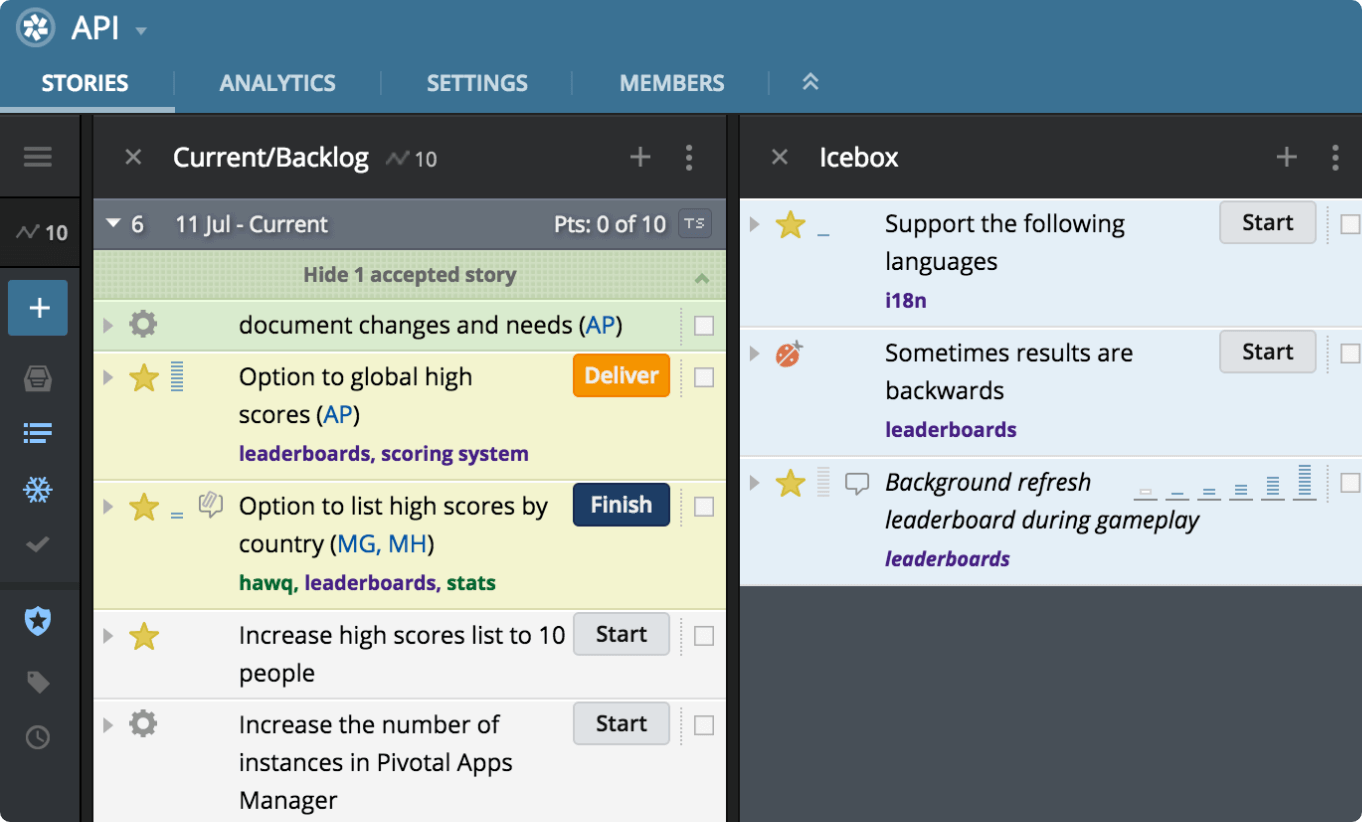
Task: Select checkbox for Support the following languages
Action: click(x=1350, y=224)
